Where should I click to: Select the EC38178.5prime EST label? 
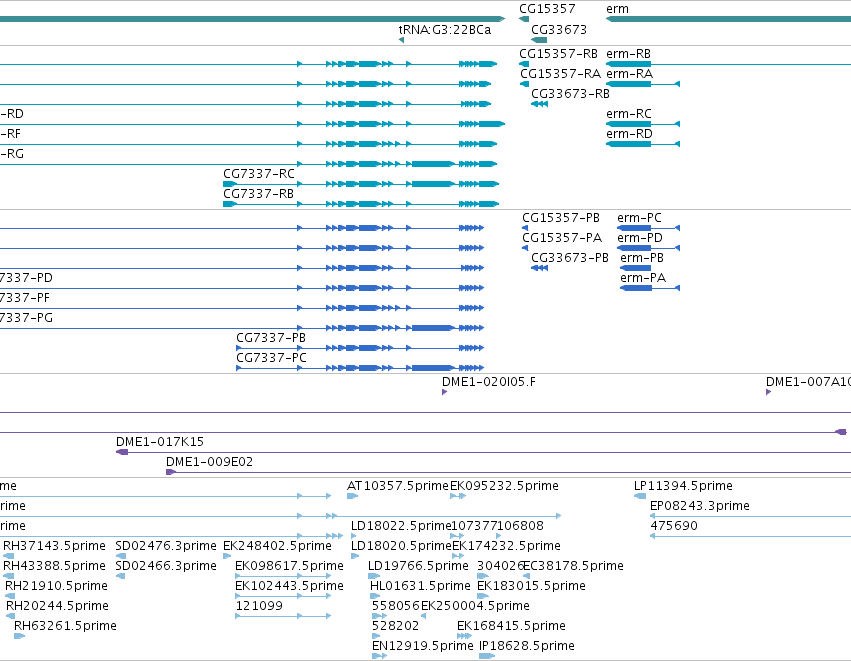574,566
